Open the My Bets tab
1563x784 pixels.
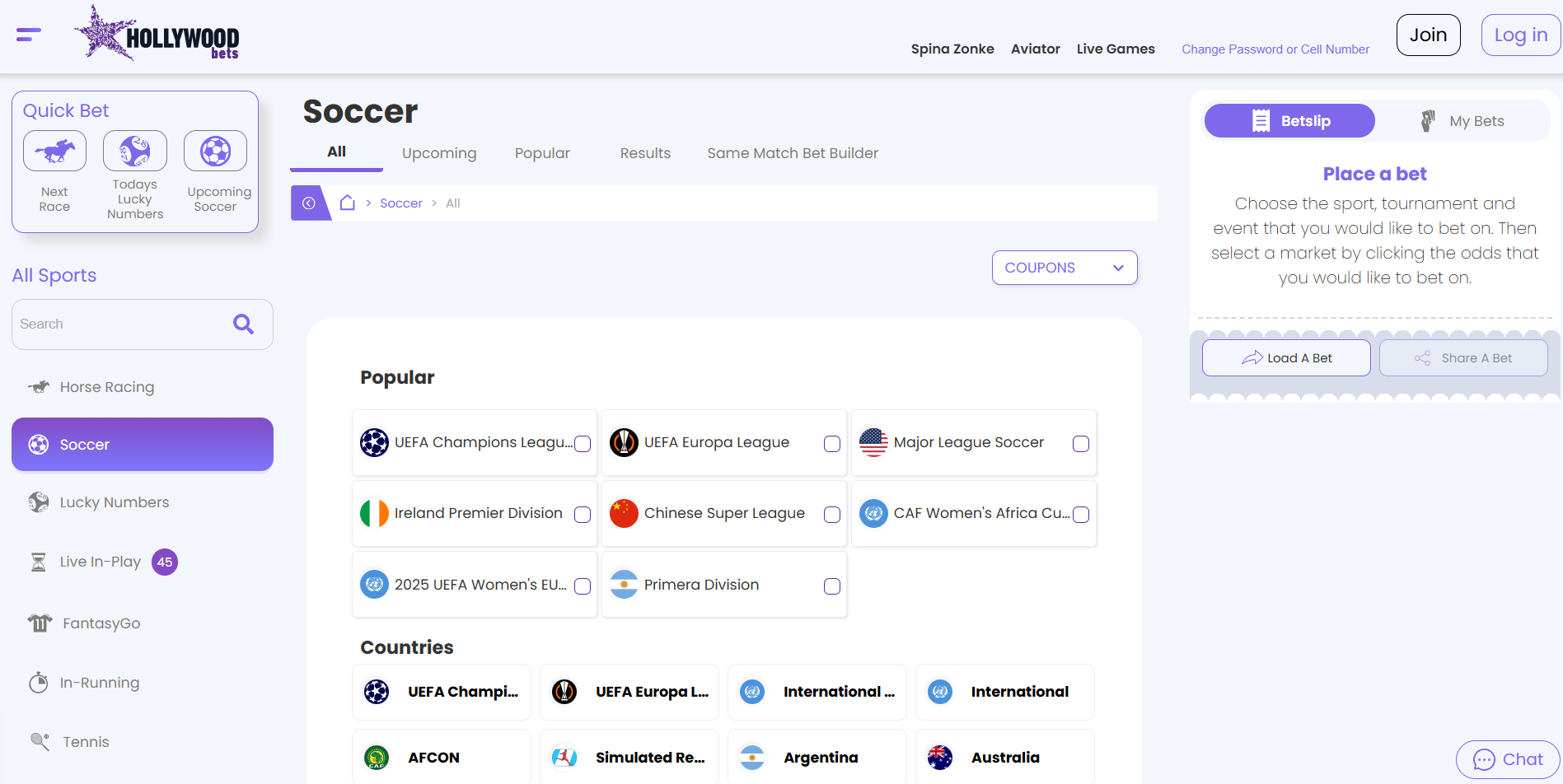pyautogui.click(x=1462, y=121)
